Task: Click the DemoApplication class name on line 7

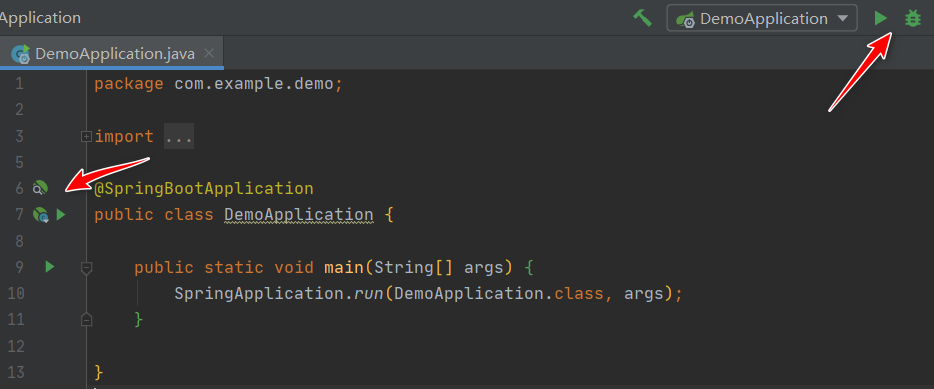Action: coord(299,214)
